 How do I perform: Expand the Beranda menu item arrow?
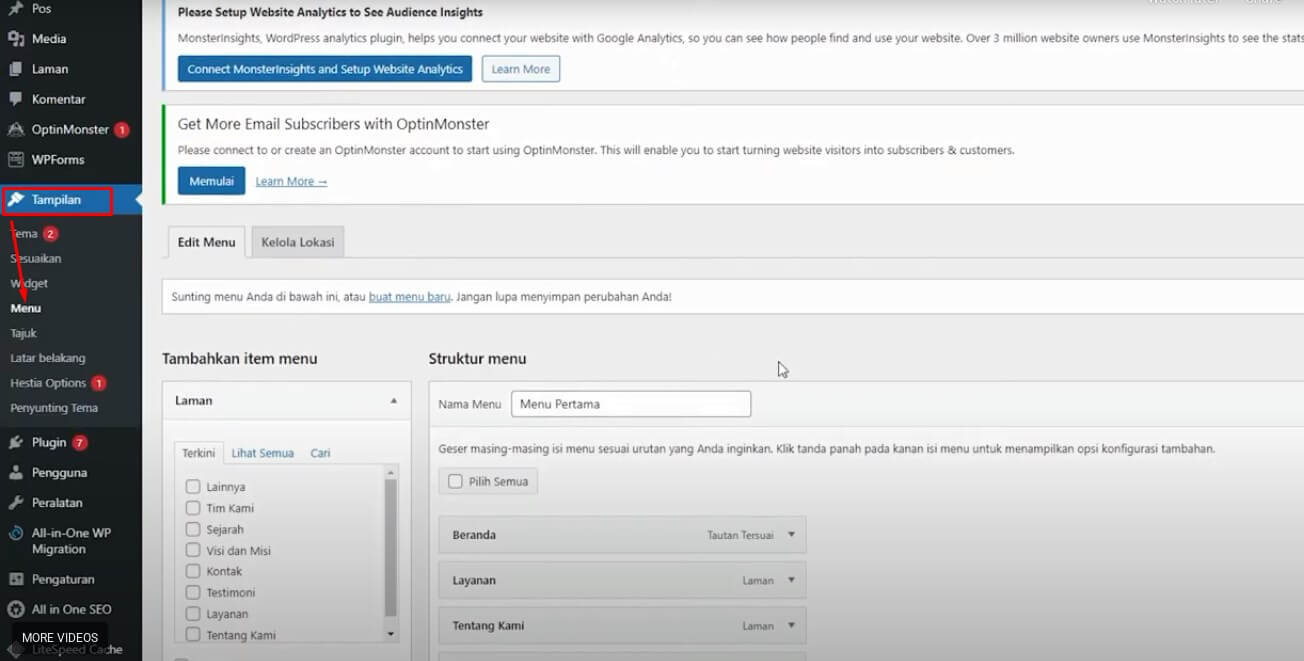pos(791,535)
